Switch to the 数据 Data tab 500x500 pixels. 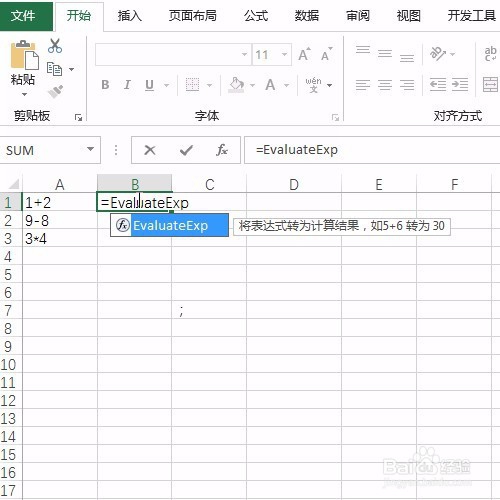coord(307,16)
